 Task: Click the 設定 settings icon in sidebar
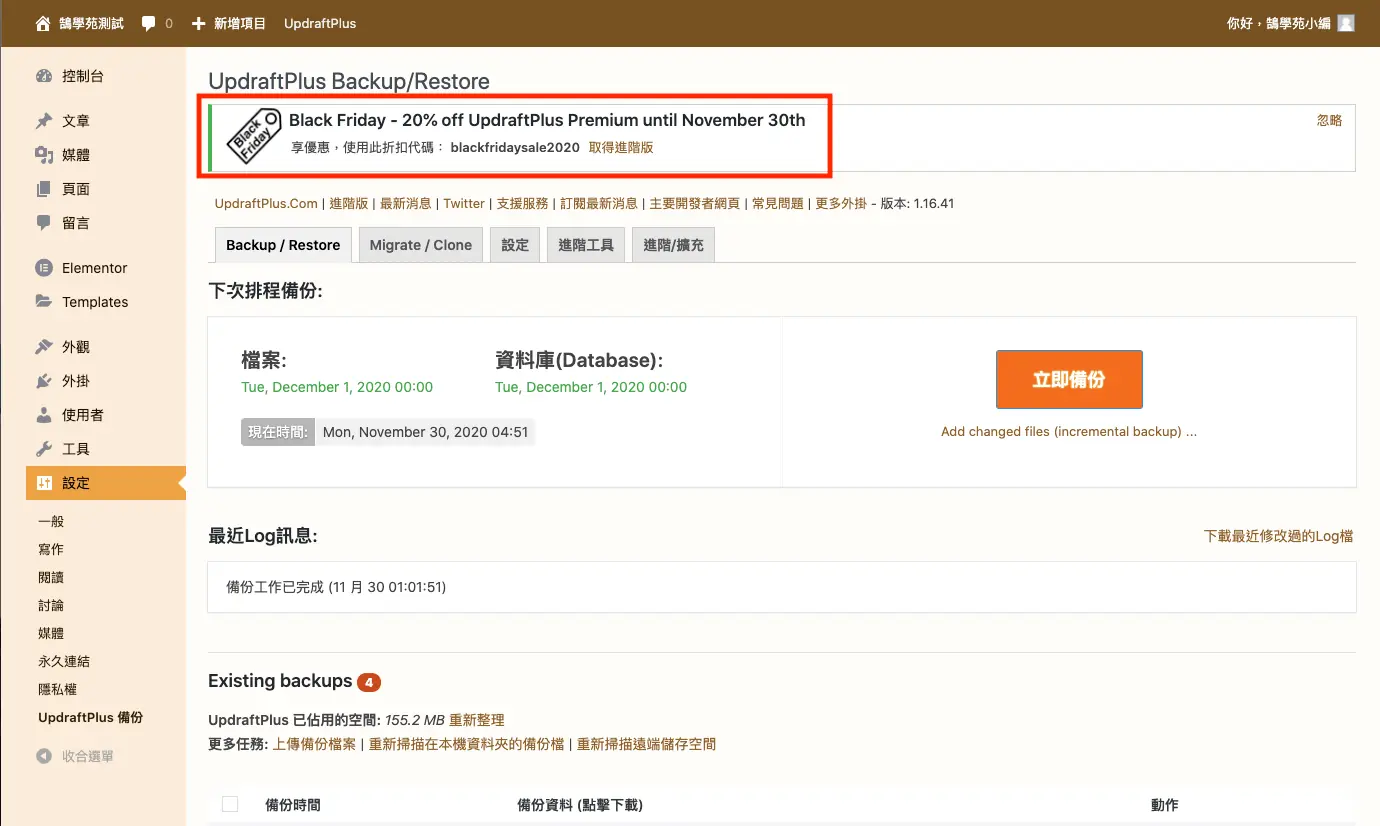tap(44, 483)
